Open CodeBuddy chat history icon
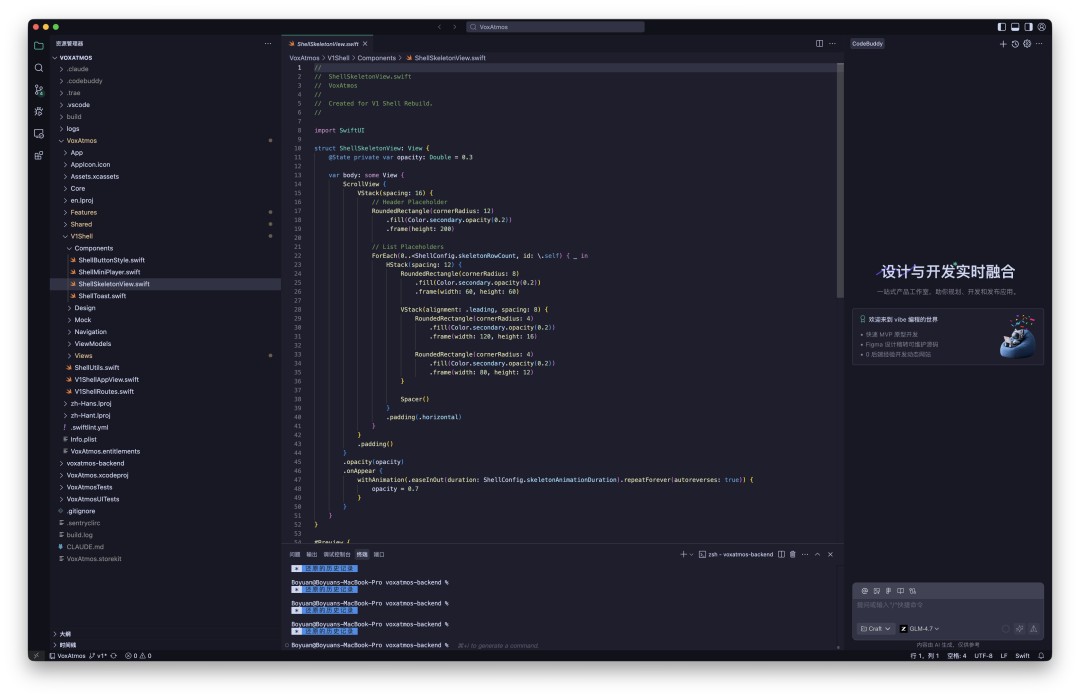The height and width of the screenshot is (698, 1080). click(1015, 44)
